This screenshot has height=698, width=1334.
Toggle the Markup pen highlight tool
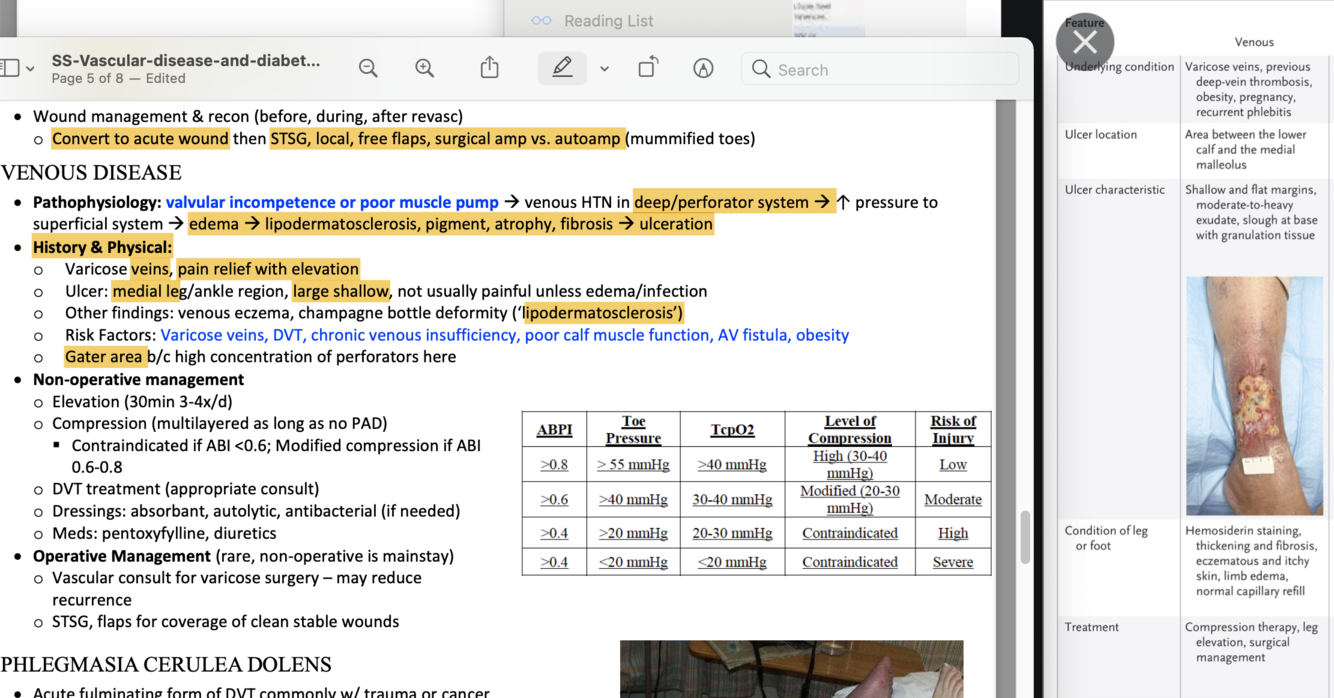[x=562, y=68]
